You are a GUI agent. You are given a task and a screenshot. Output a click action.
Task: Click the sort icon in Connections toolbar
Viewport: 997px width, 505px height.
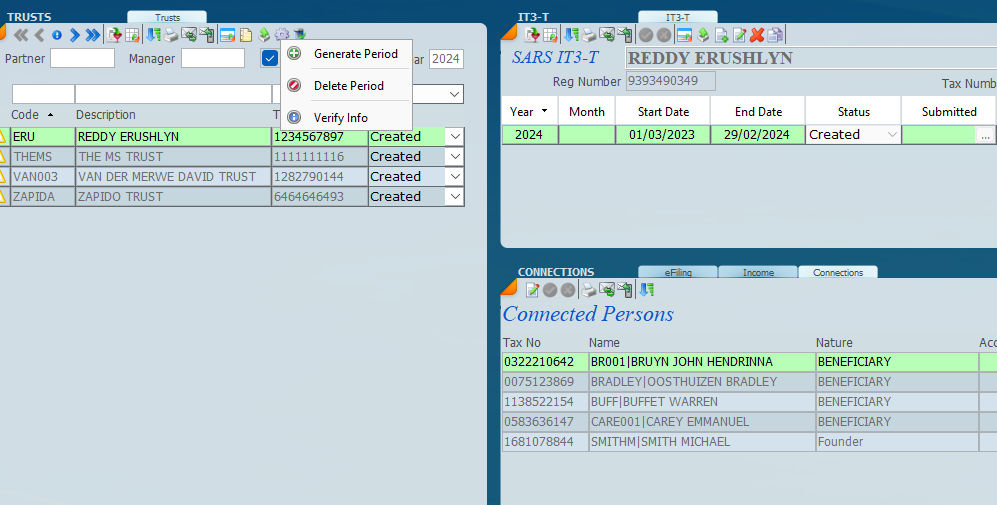point(647,290)
